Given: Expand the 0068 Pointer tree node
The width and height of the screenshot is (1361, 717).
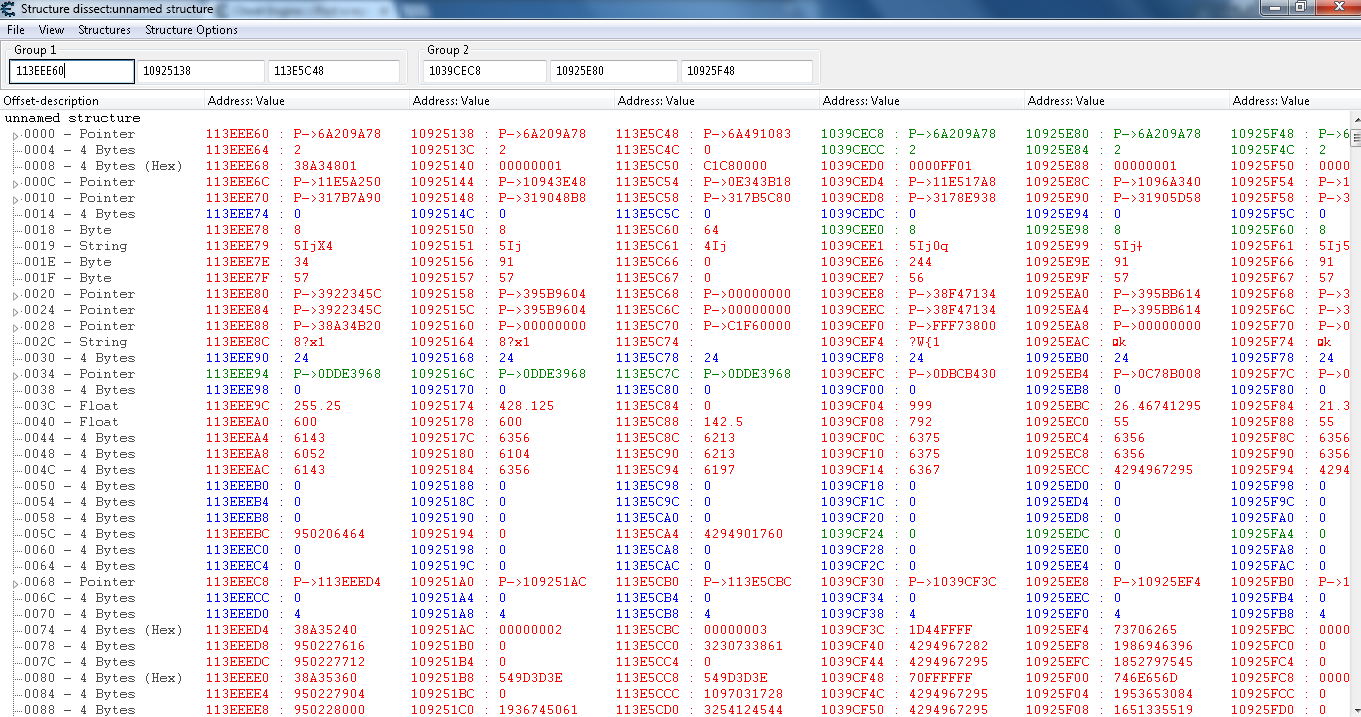Looking at the screenshot, I should point(15,583).
